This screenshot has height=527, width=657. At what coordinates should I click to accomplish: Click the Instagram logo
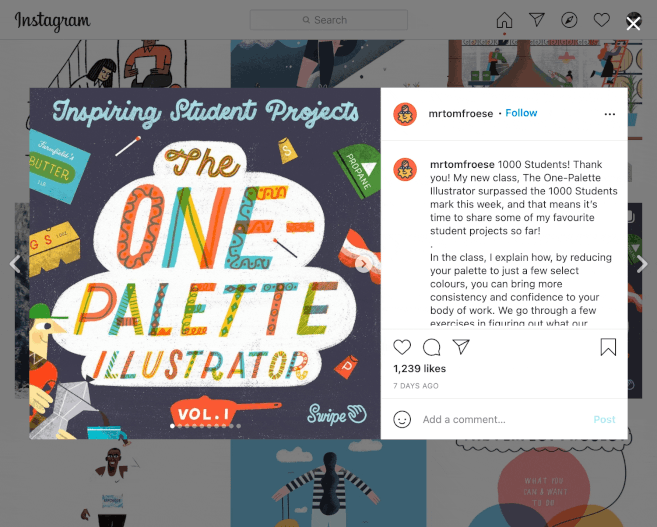[52, 21]
